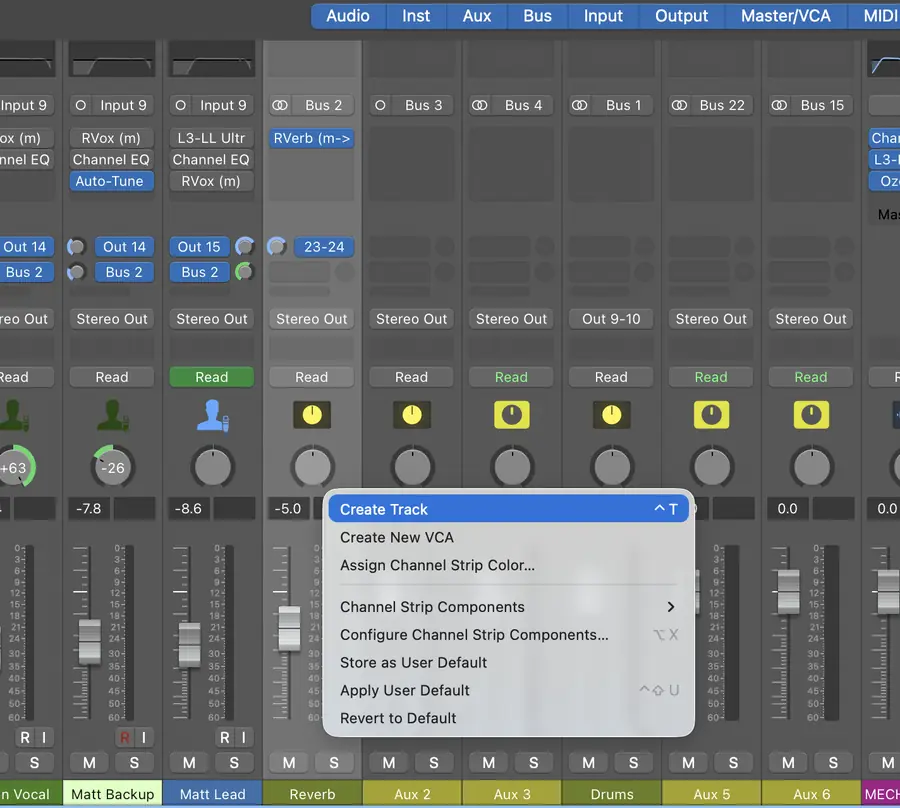Toggle mono format icon on Matt Backup input
The image size is (900, 808).
click(x=80, y=106)
